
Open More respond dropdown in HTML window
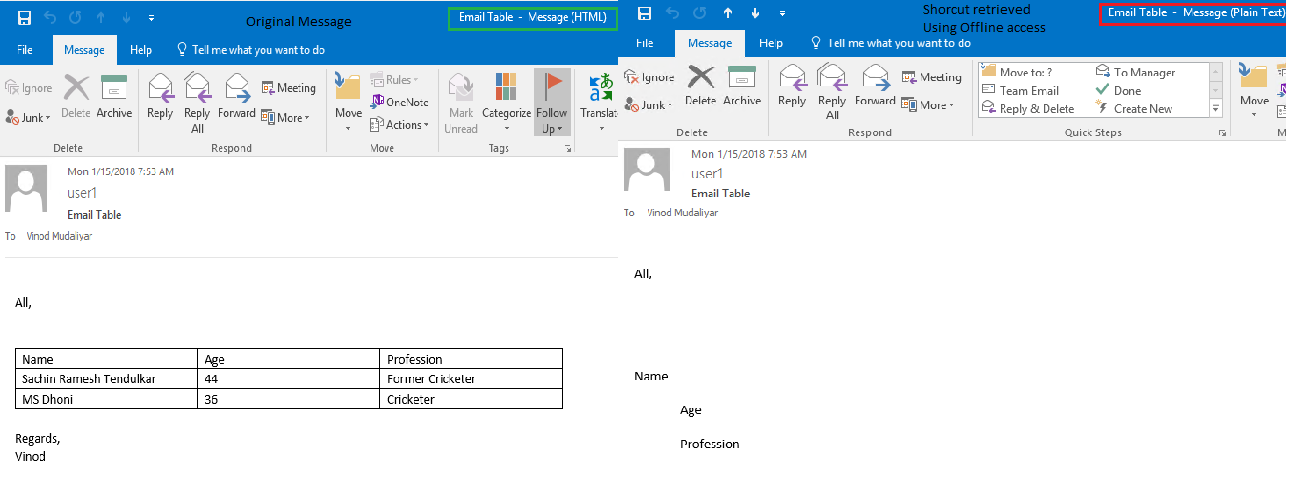click(x=286, y=117)
